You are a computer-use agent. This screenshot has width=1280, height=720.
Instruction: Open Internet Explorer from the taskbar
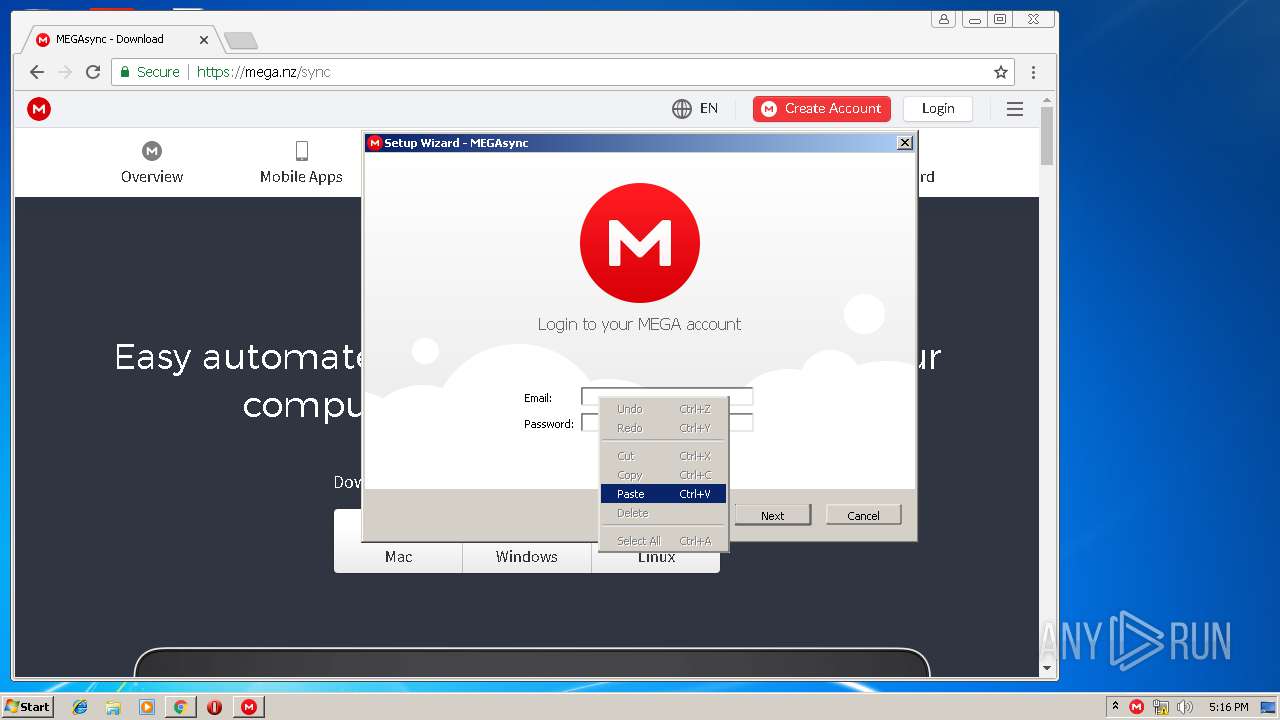pos(80,707)
